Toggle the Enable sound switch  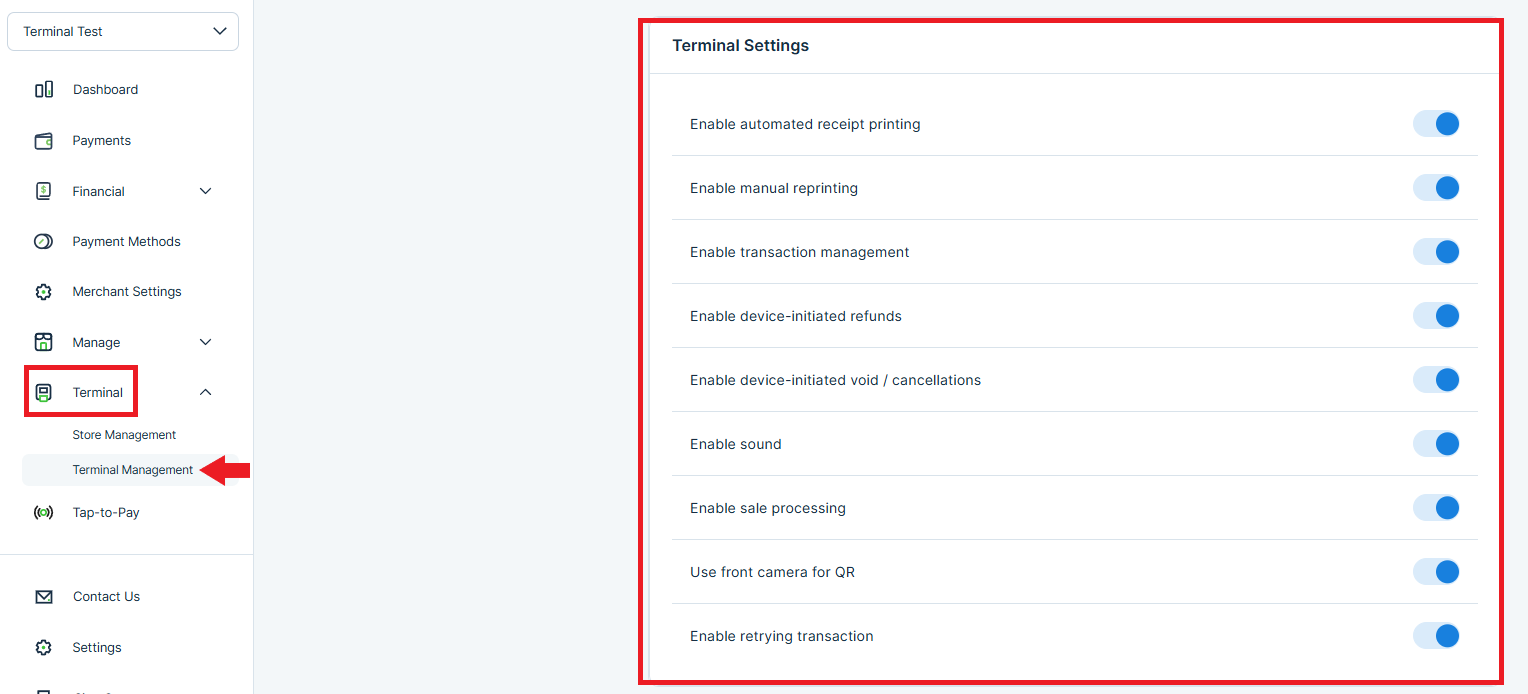[1436, 444]
